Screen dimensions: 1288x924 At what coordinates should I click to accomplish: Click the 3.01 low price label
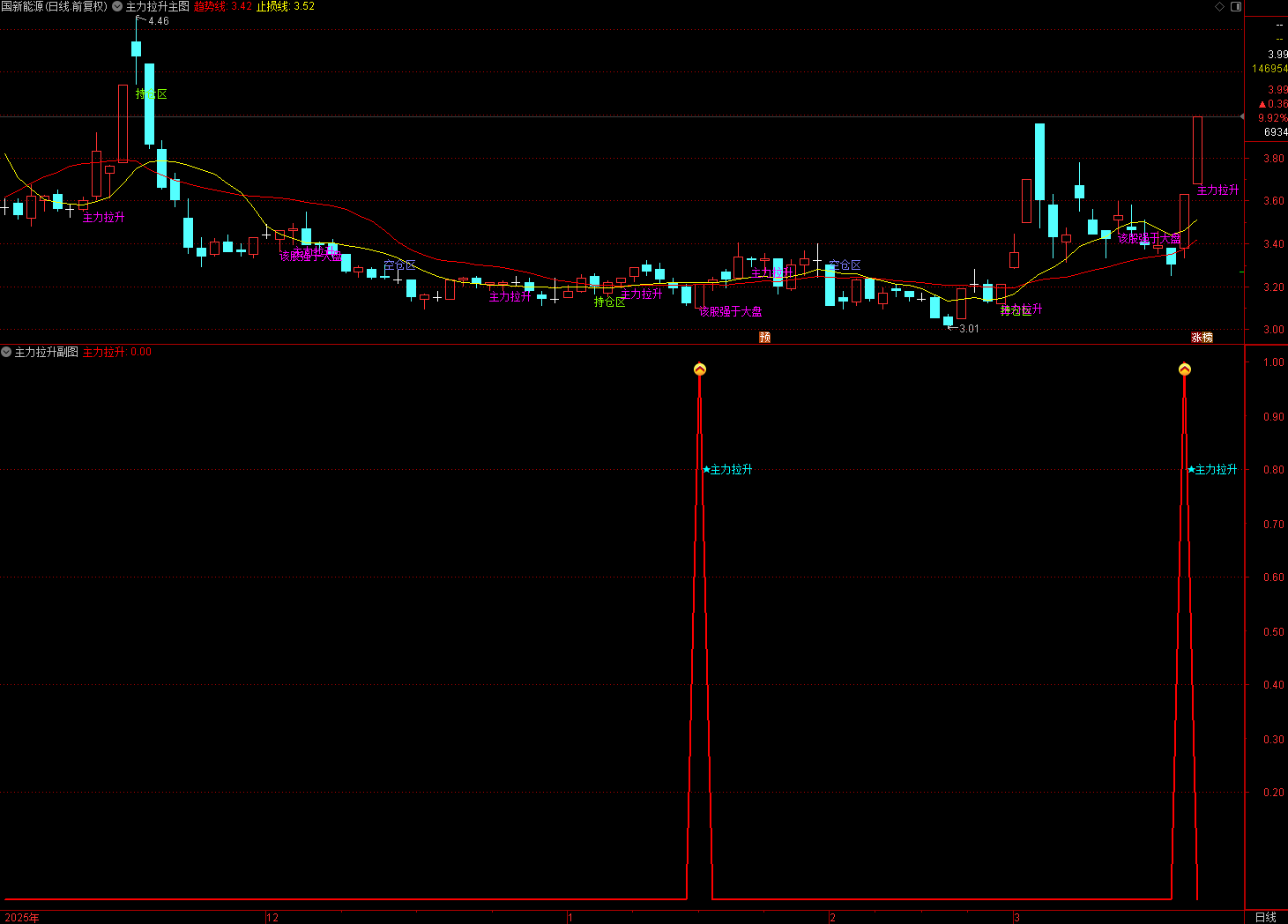tap(969, 329)
